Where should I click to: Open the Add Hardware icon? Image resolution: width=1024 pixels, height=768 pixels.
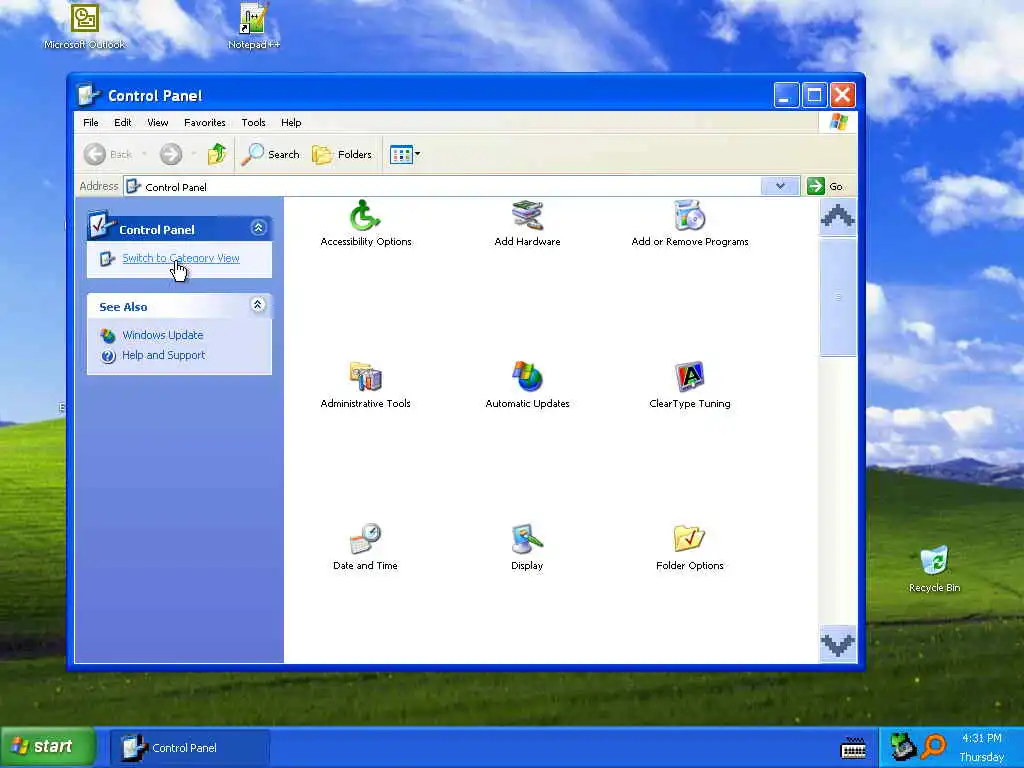coord(527,216)
